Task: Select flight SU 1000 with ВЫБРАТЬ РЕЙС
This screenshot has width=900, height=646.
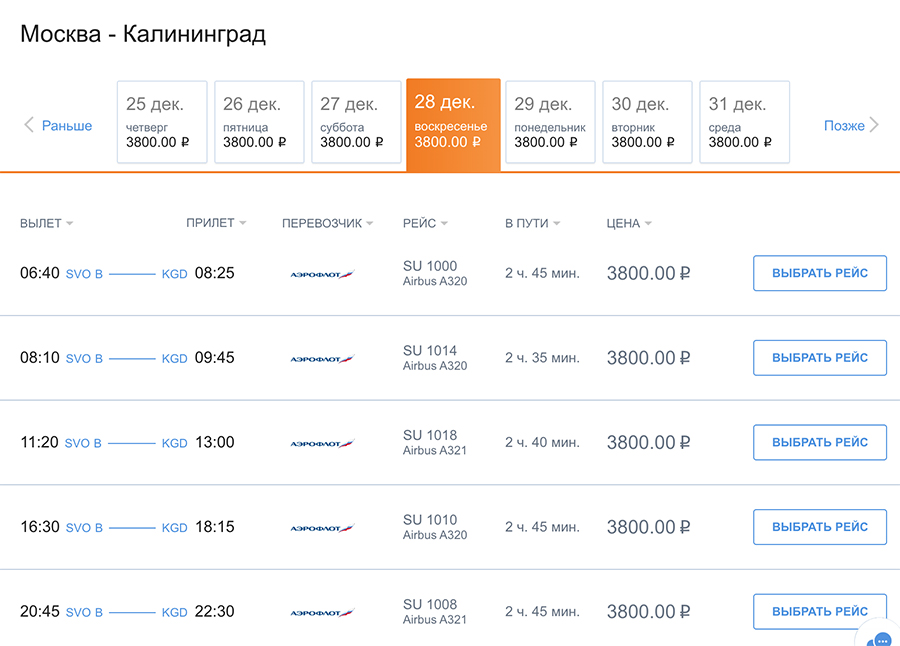Action: [x=819, y=273]
